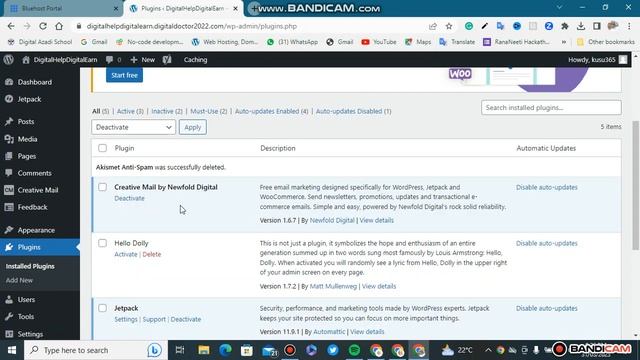This screenshot has width=640, height=360.
Task: Open the Digital Azadi School bookmark
Action: (x=40, y=42)
